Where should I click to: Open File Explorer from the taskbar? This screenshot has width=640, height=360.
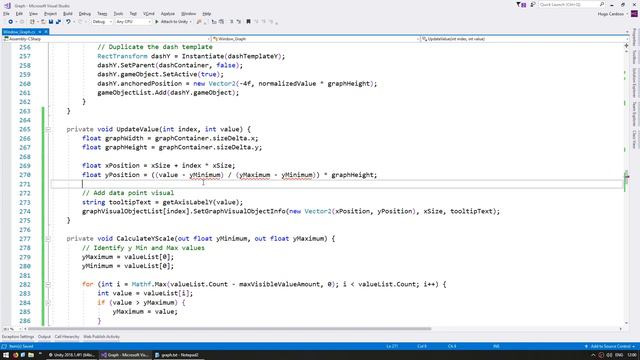pos(31,355)
